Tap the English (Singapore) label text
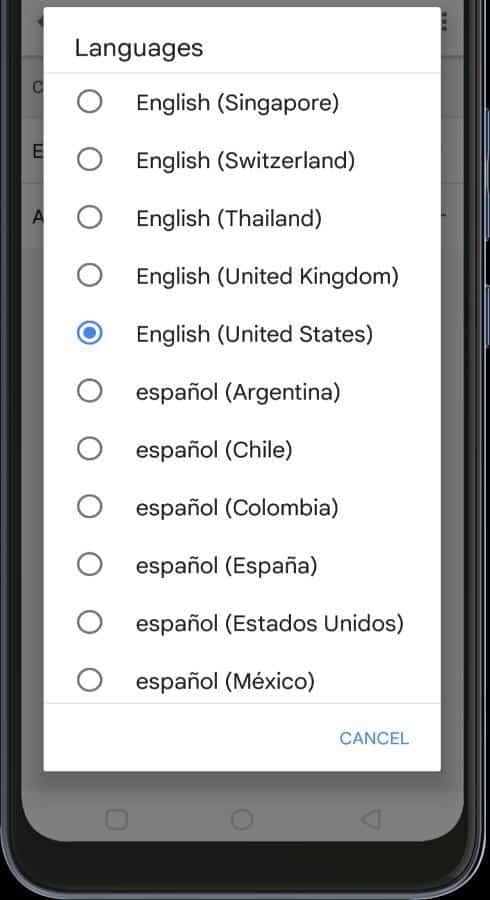 tap(237, 103)
